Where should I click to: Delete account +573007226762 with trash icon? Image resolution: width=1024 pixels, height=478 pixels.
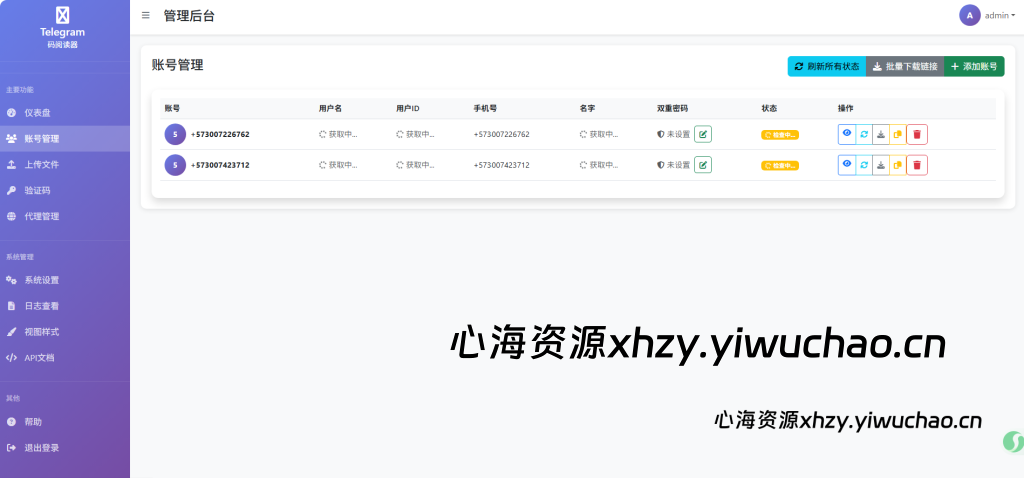[x=917, y=134]
